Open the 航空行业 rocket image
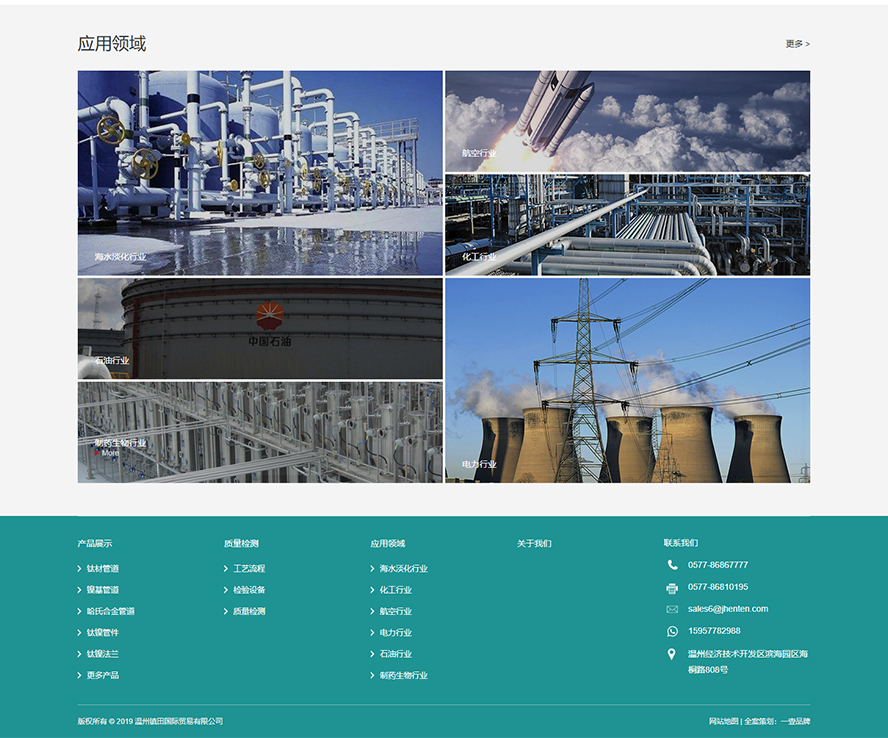Viewport: 888px width, 738px height. tap(627, 121)
